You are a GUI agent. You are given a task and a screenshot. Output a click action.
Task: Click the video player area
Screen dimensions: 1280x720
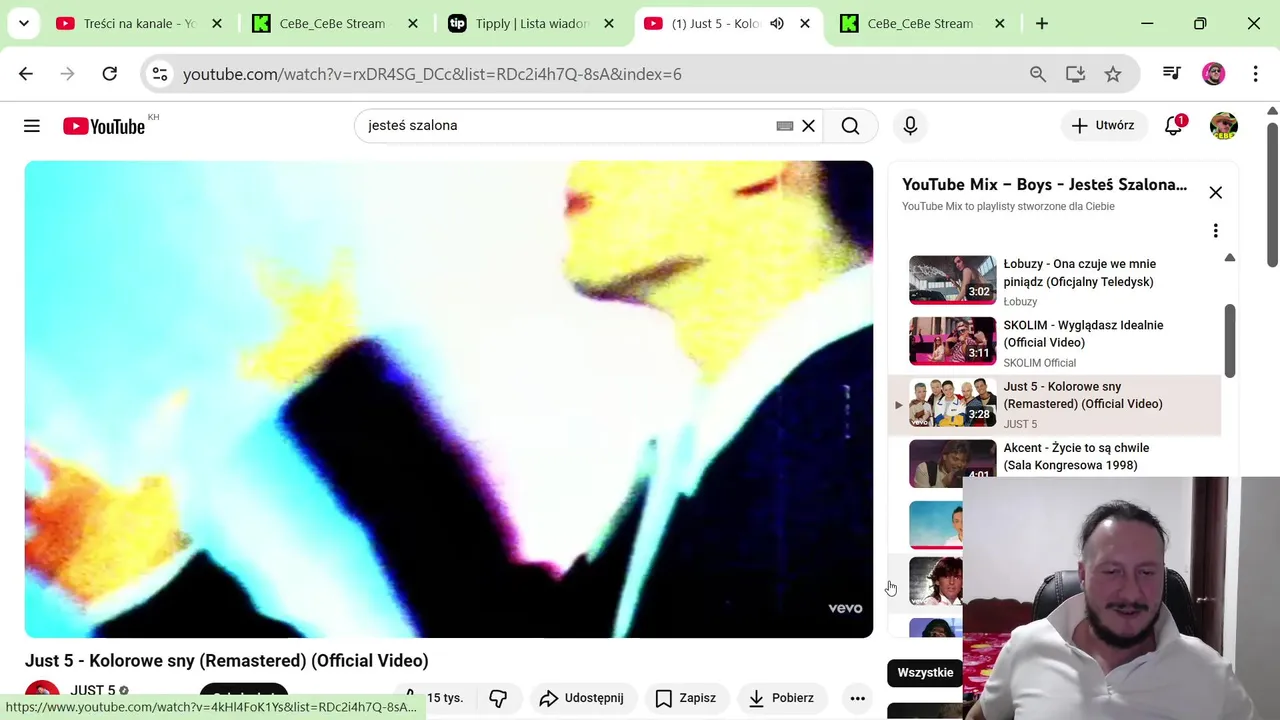coord(449,399)
